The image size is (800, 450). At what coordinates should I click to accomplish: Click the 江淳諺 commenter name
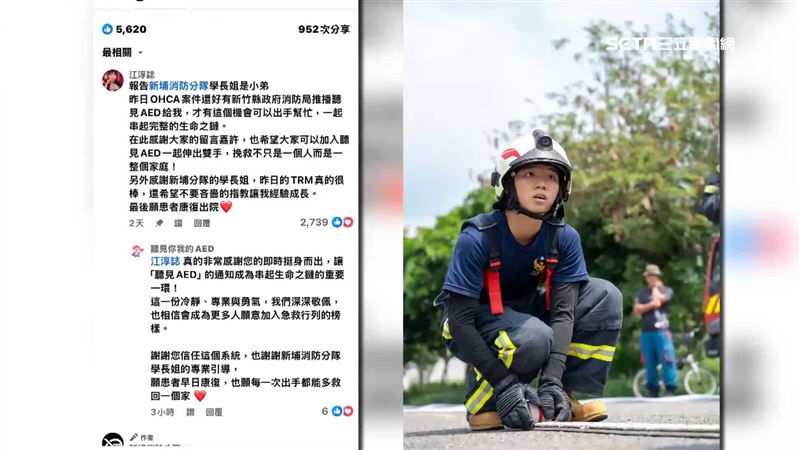[142, 74]
